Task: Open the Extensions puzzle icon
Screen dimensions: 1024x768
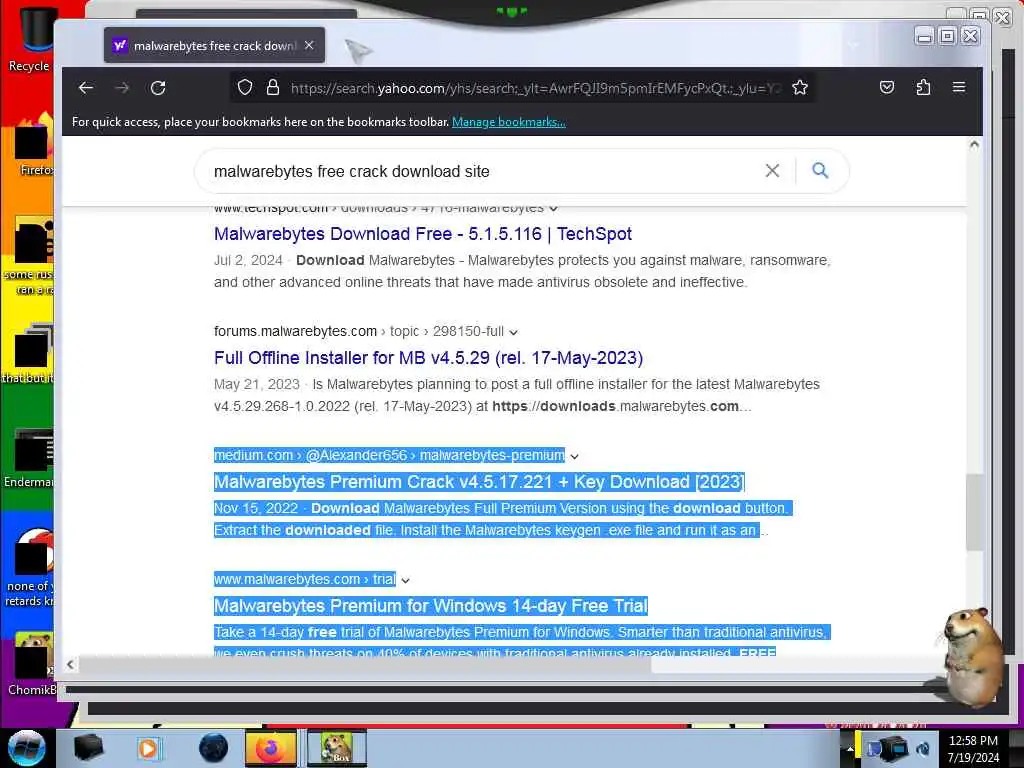Action: point(923,87)
